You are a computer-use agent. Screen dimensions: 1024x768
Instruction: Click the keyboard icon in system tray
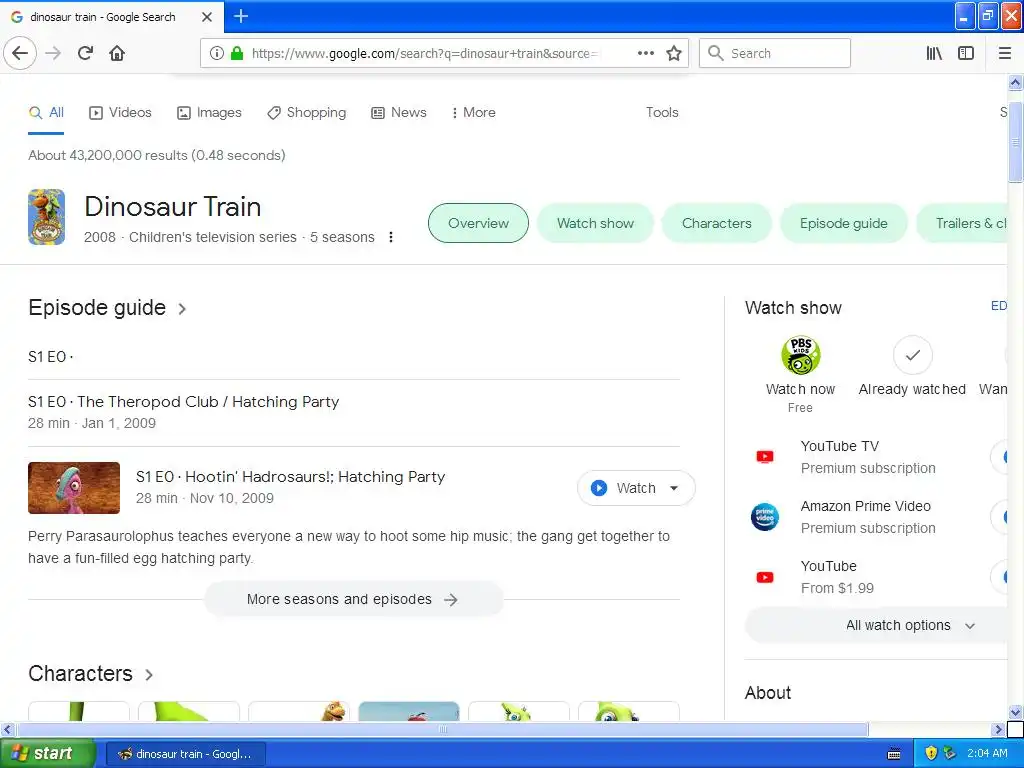(x=894, y=754)
